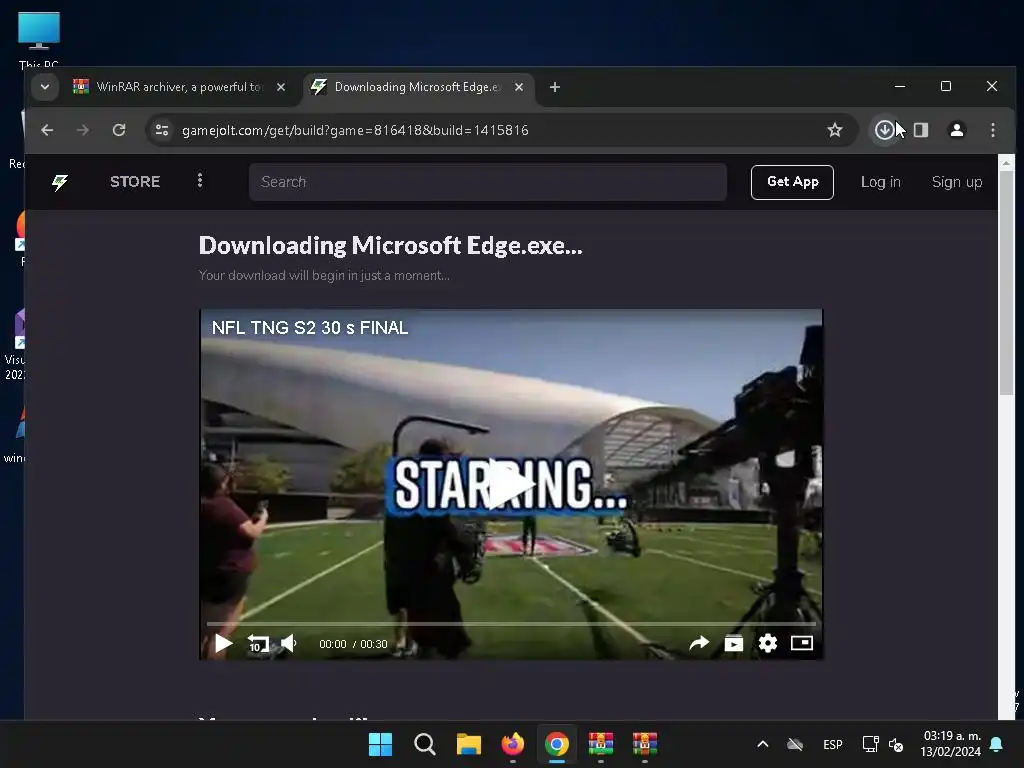Share the video arrow icon

click(699, 643)
